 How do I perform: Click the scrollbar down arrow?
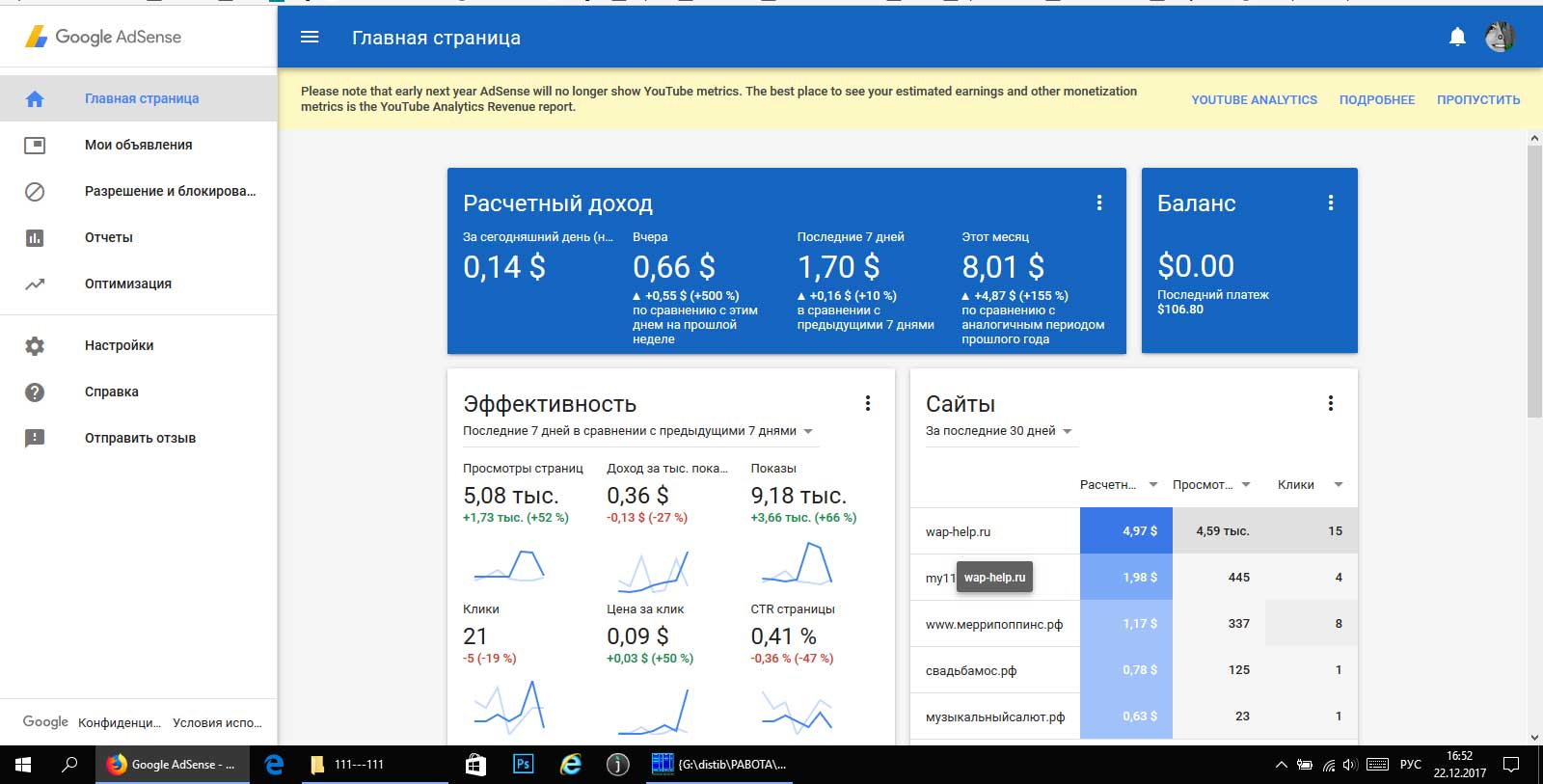(1534, 738)
